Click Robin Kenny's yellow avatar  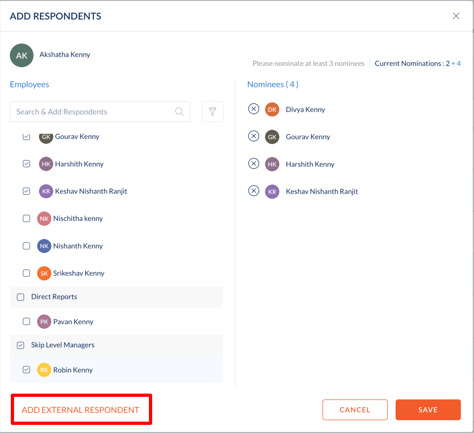pyautogui.click(x=44, y=370)
